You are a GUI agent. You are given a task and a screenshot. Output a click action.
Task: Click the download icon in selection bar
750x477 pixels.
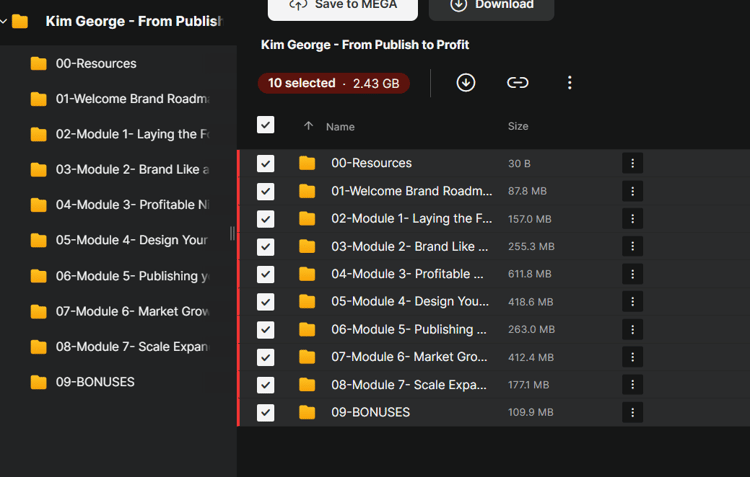click(x=465, y=83)
